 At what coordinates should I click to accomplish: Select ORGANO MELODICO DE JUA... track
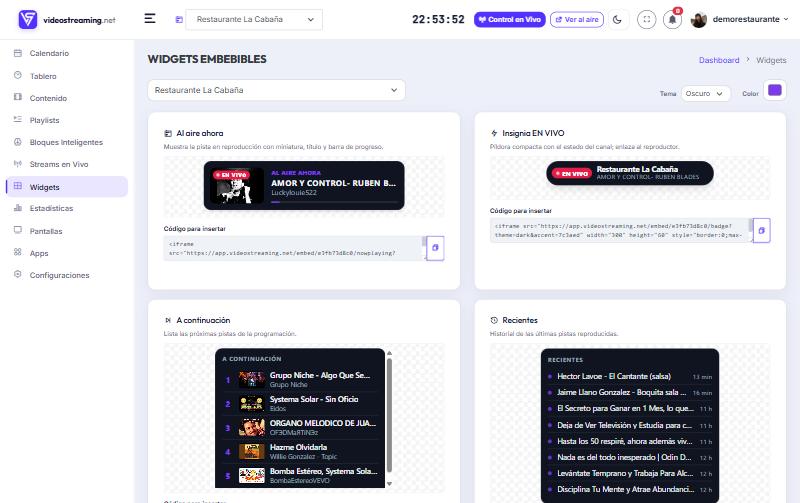tap(301, 427)
